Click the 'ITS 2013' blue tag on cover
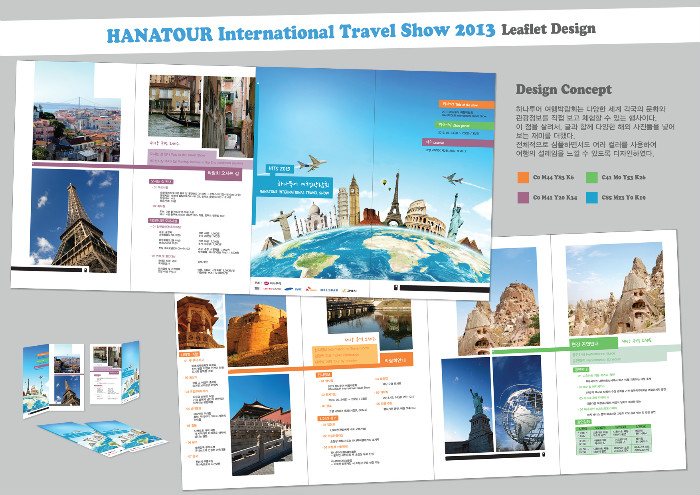Viewport: 700px width, 495px height. point(279,169)
